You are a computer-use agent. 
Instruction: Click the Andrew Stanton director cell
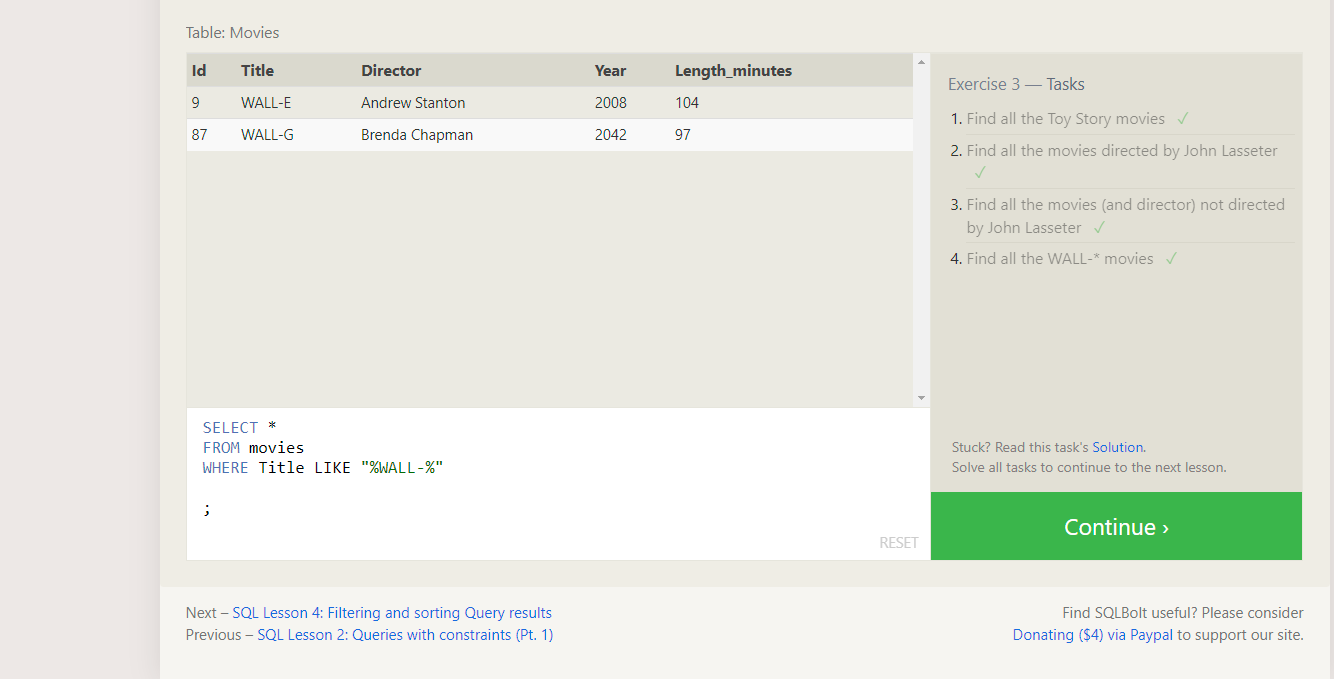413,103
